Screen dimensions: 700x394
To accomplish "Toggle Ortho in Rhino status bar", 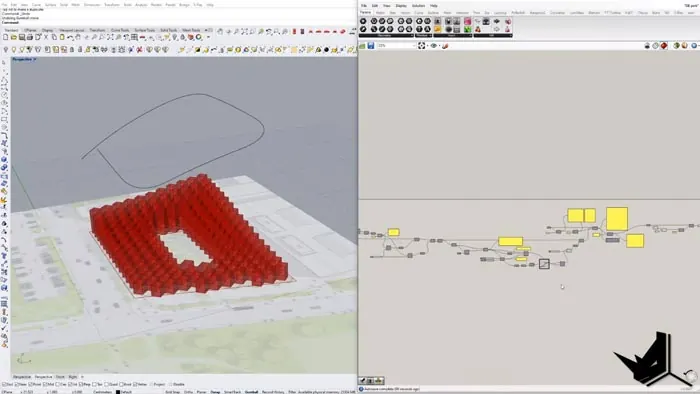I will tap(188, 392).
